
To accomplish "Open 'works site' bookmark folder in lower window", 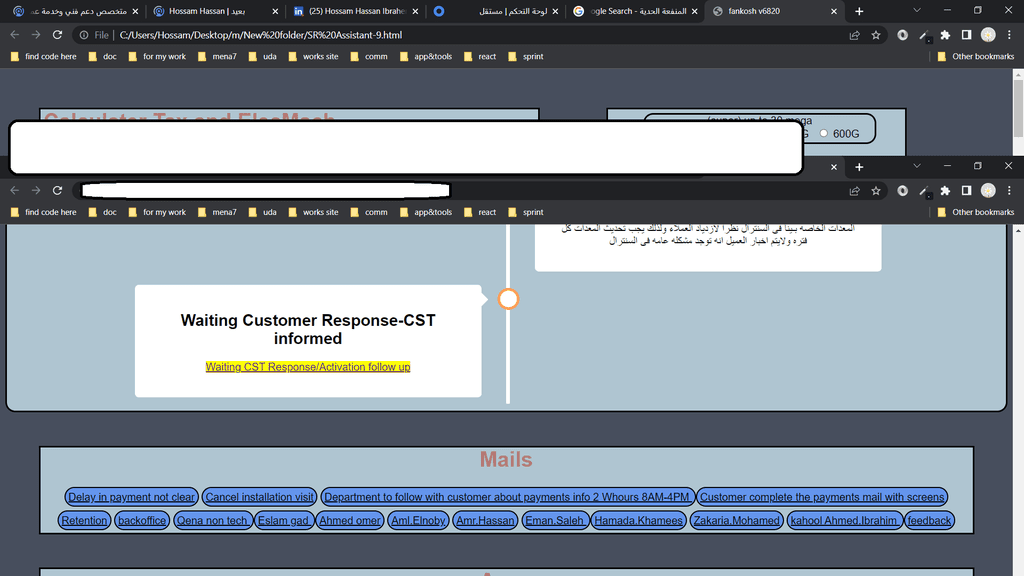I will click(x=313, y=212).
